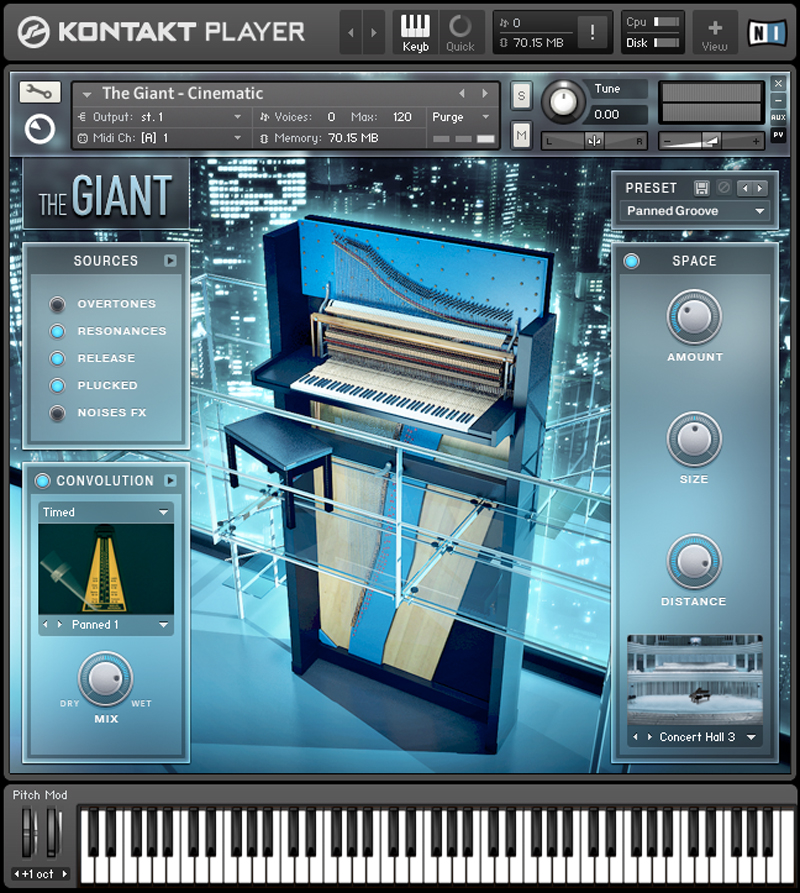Click the Native Instruments NI logo
Viewport: 800px width, 893px height.
[767, 32]
